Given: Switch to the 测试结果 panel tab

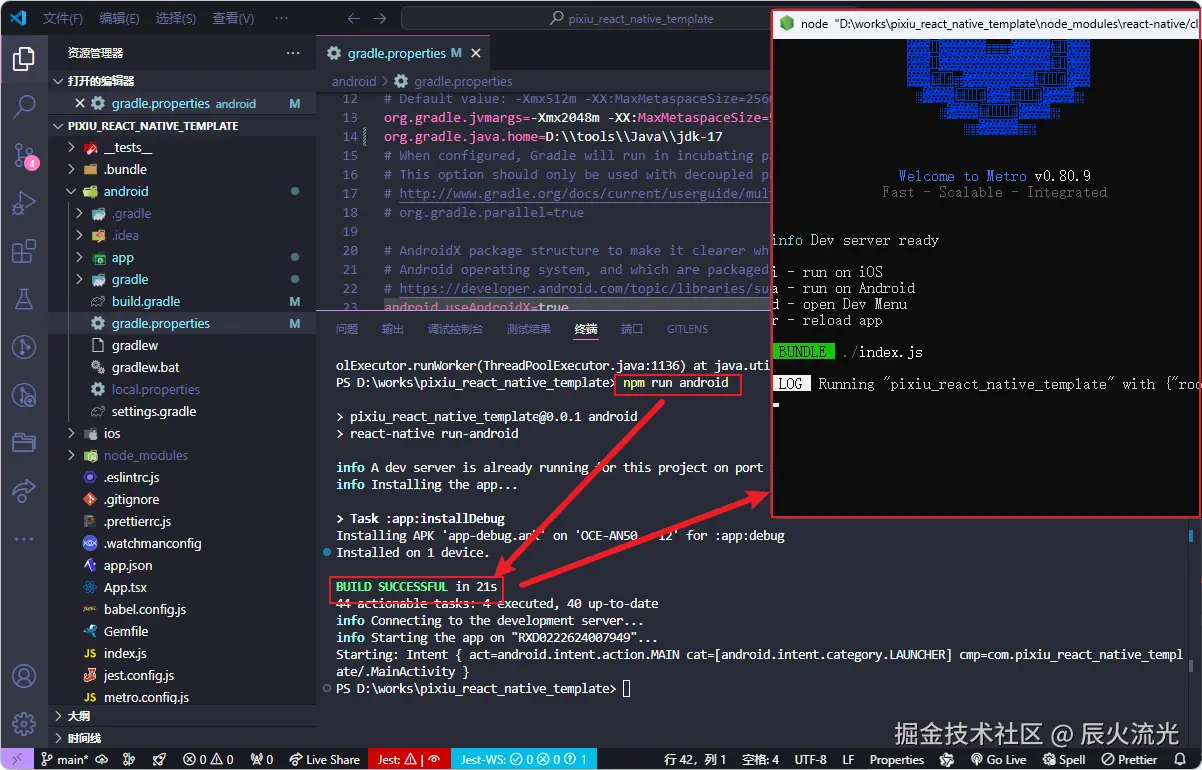Looking at the screenshot, I should [x=529, y=329].
